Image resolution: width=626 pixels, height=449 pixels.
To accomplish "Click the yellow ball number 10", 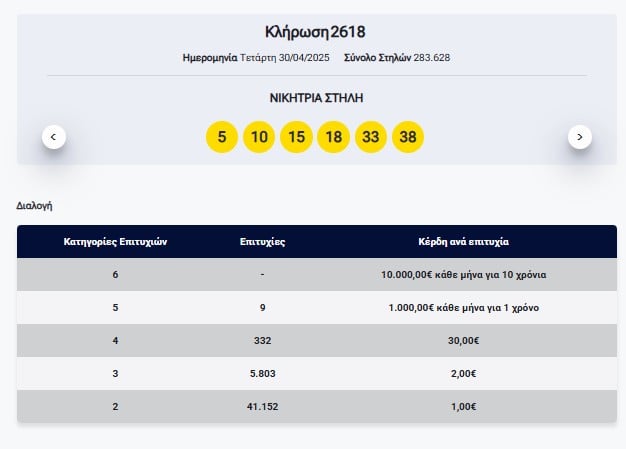I will (x=259, y=137).
